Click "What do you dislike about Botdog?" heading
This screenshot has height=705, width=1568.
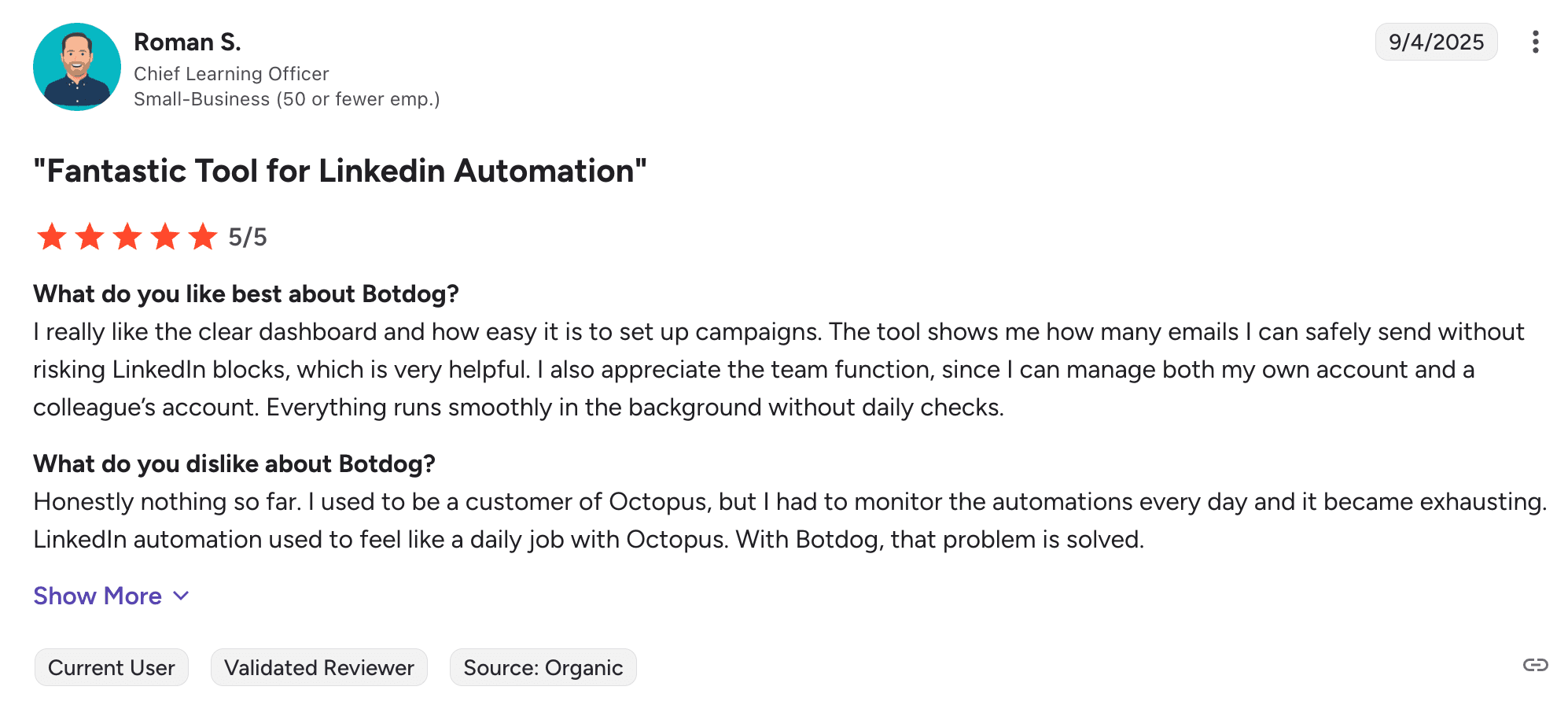(234, 463)
